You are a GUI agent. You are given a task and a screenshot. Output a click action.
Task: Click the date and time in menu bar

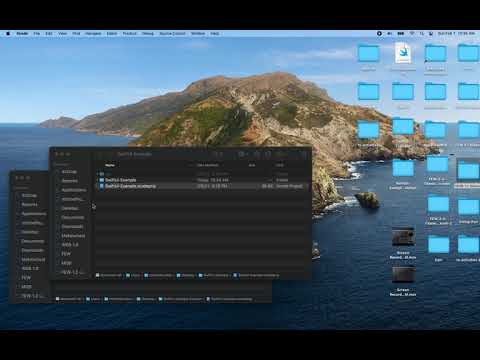coord(456,34)
